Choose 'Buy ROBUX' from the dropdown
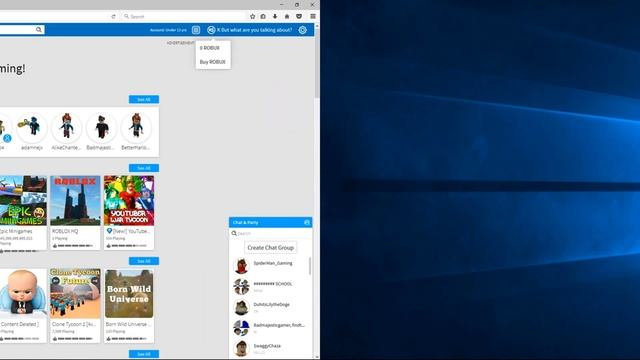This screenshot has height=360, width=640. (x=213, y=62)
